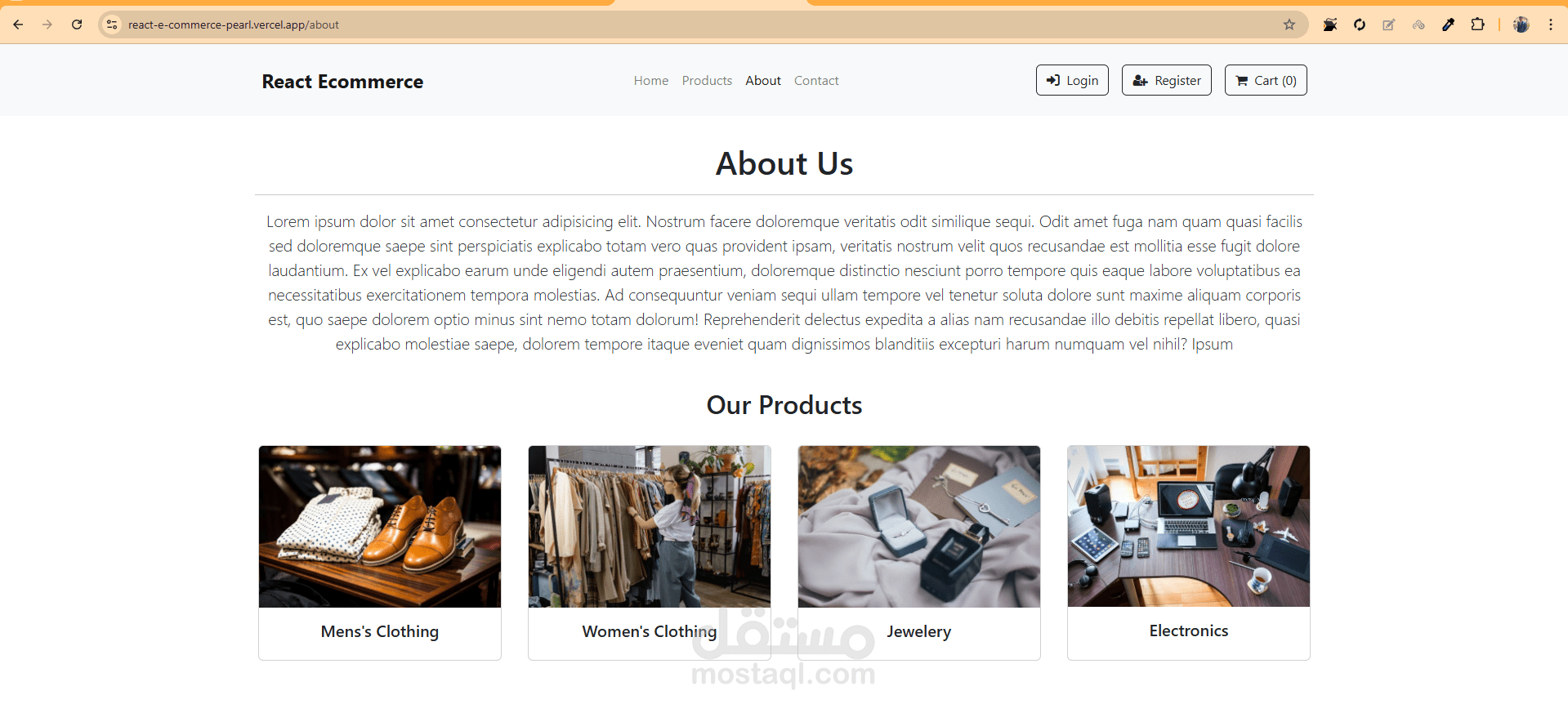Select the Jewelery product image

coord(919,527)
